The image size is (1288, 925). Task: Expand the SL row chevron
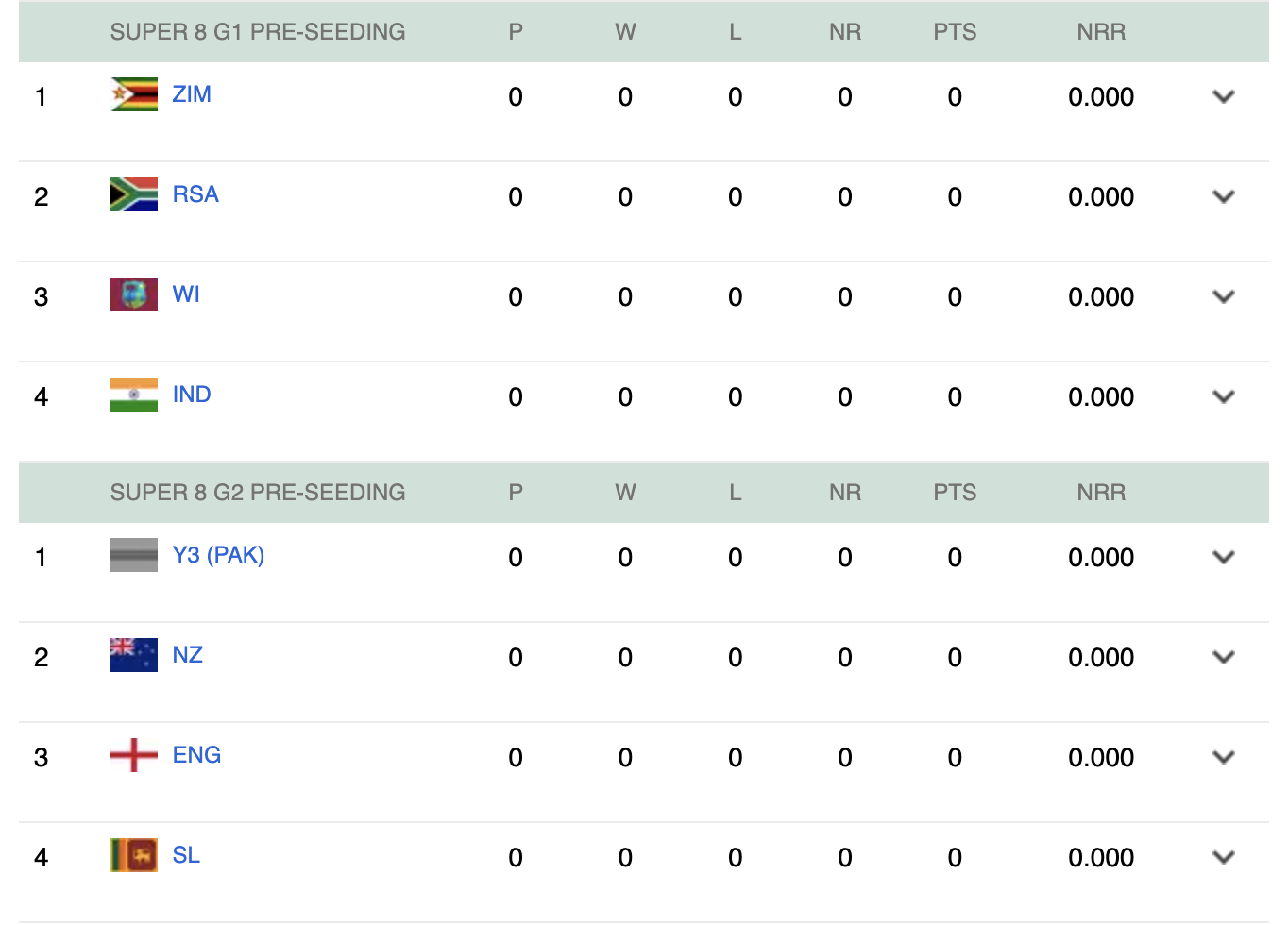(1223, 857)
